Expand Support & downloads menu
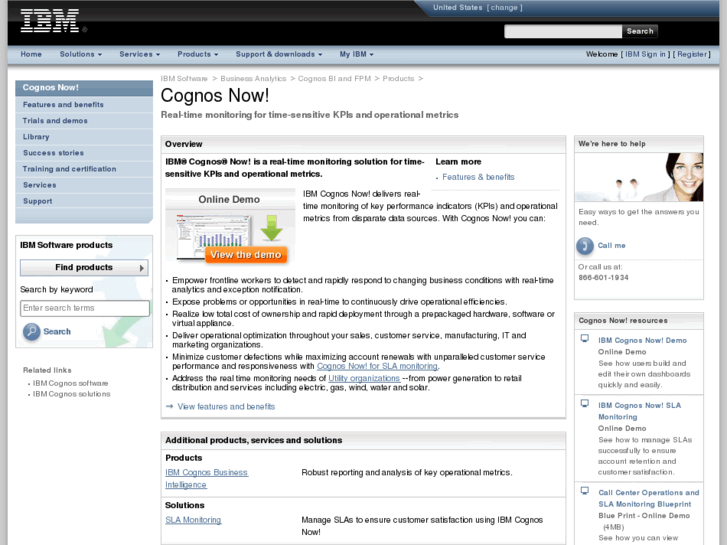Viewport: 727px width, 545px height. tap(279, 54)
